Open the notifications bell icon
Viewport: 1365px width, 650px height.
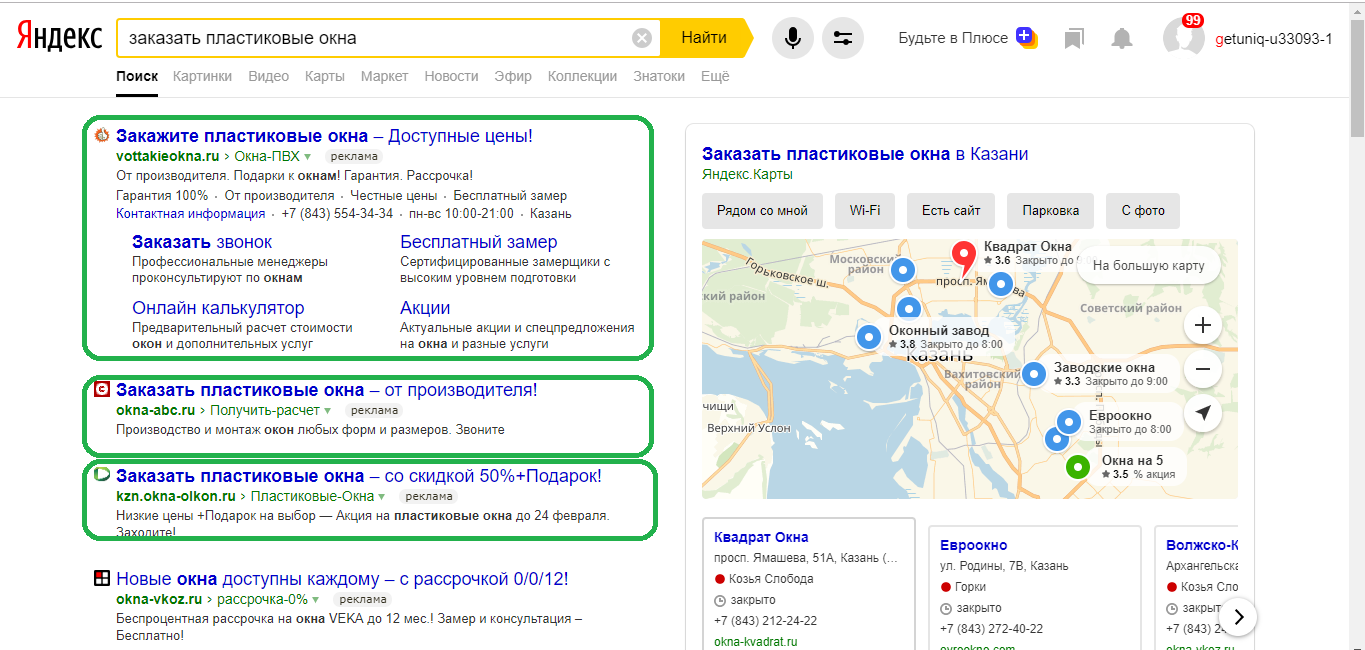point(1122,38)
